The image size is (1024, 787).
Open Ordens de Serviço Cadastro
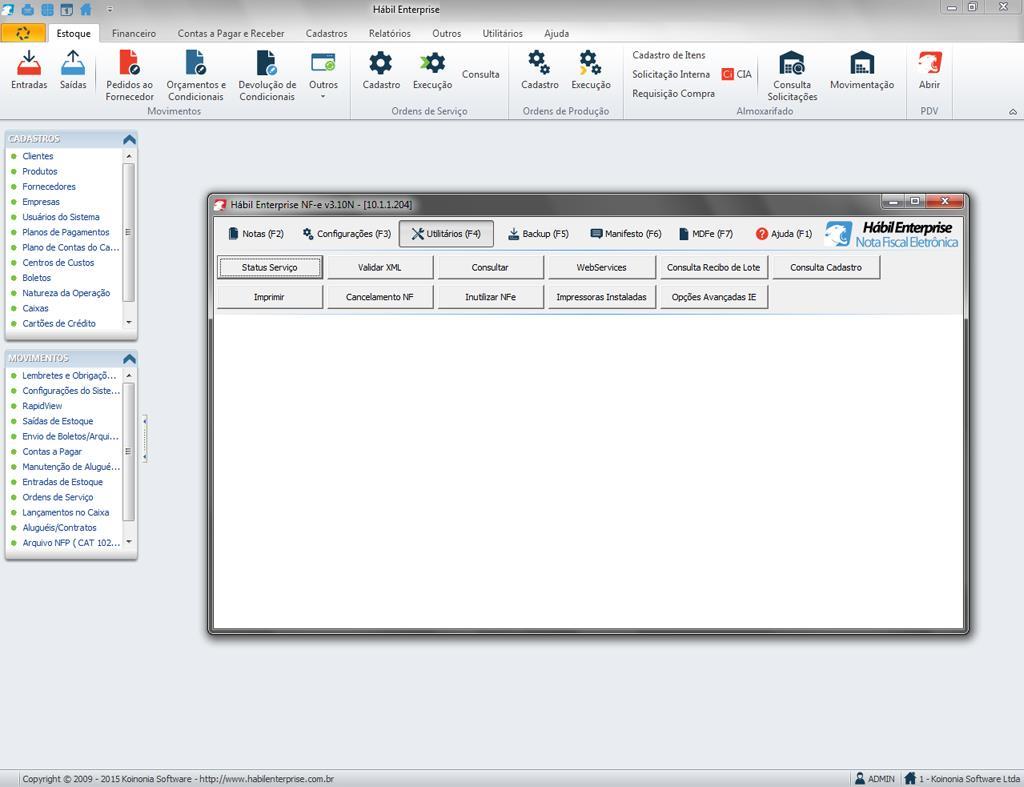(x=381, y=71)
